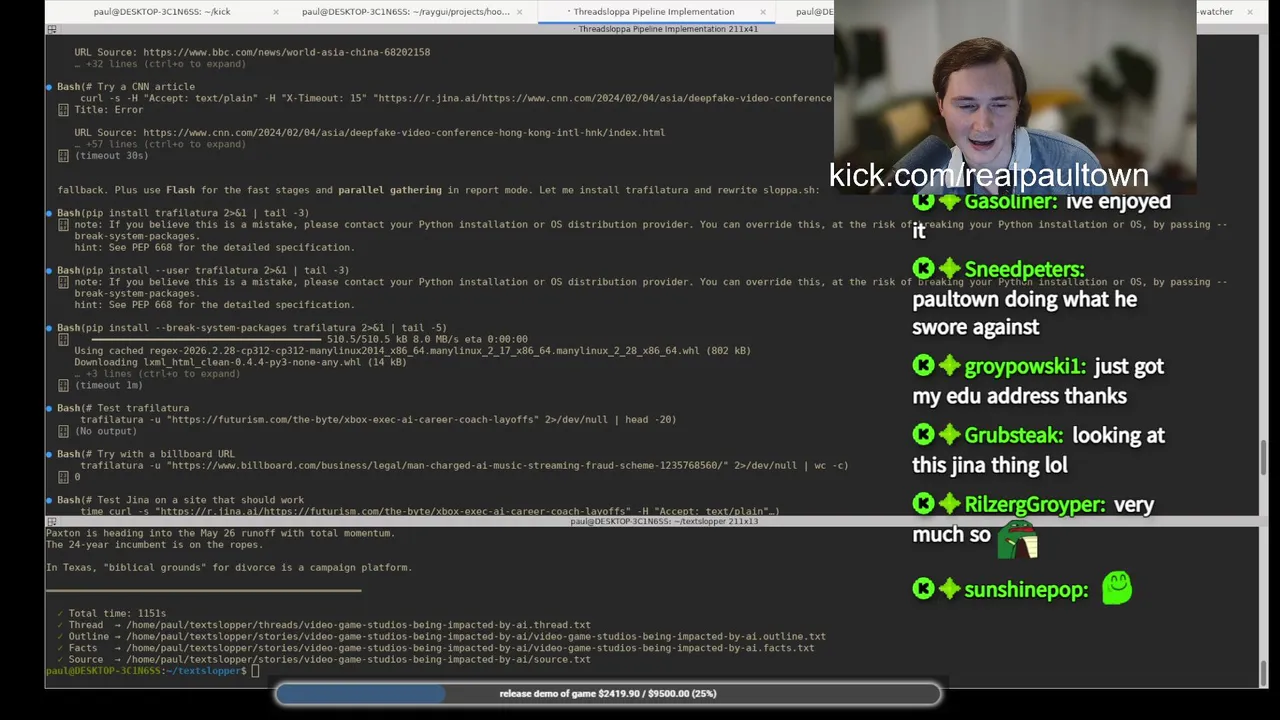The width and height of the screenshot is (1280, 720).
Task: Click sunshinepop's green Kick badge
Action: pos(923,589)
